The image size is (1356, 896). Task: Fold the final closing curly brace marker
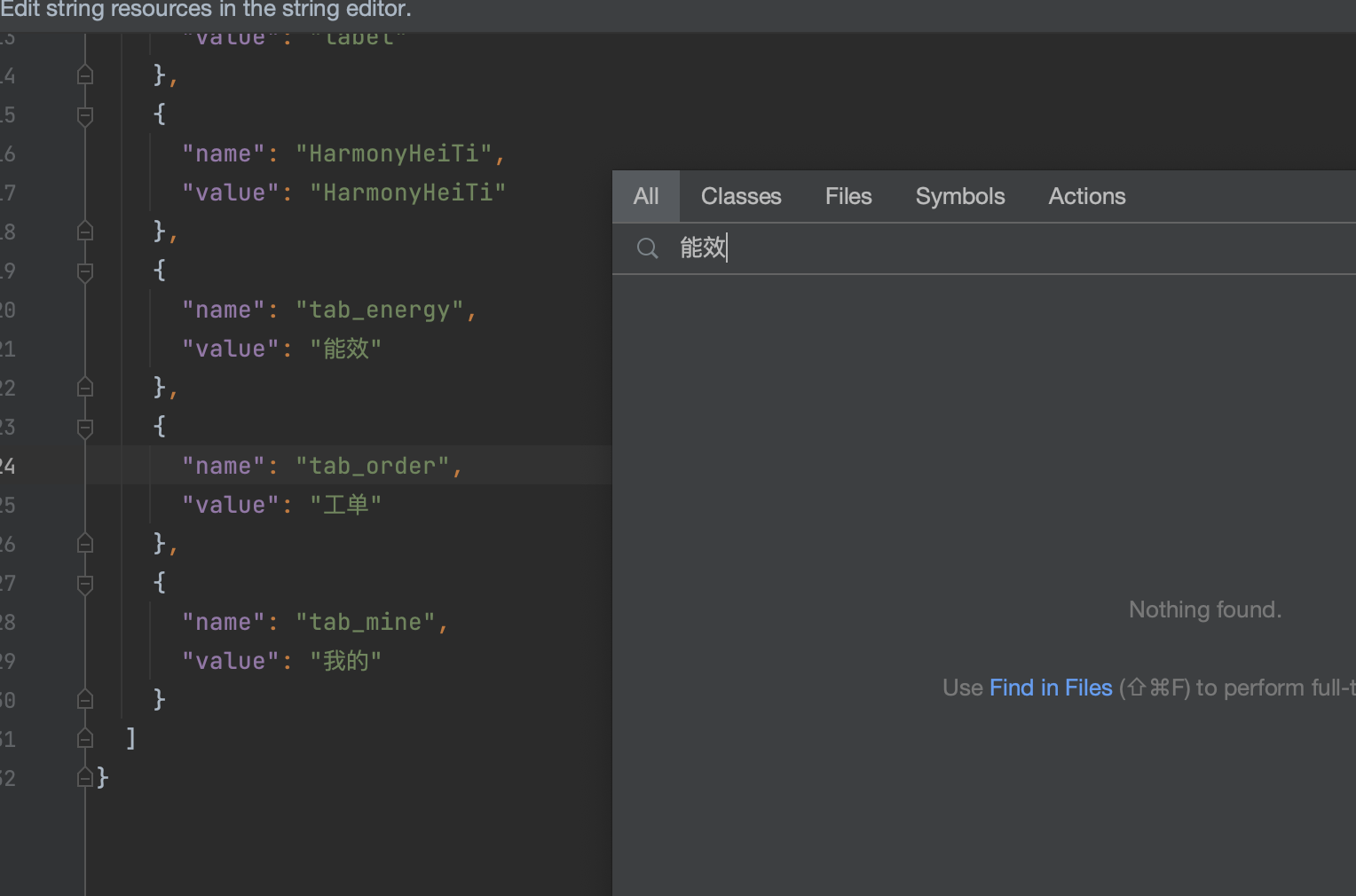point(85,778)
